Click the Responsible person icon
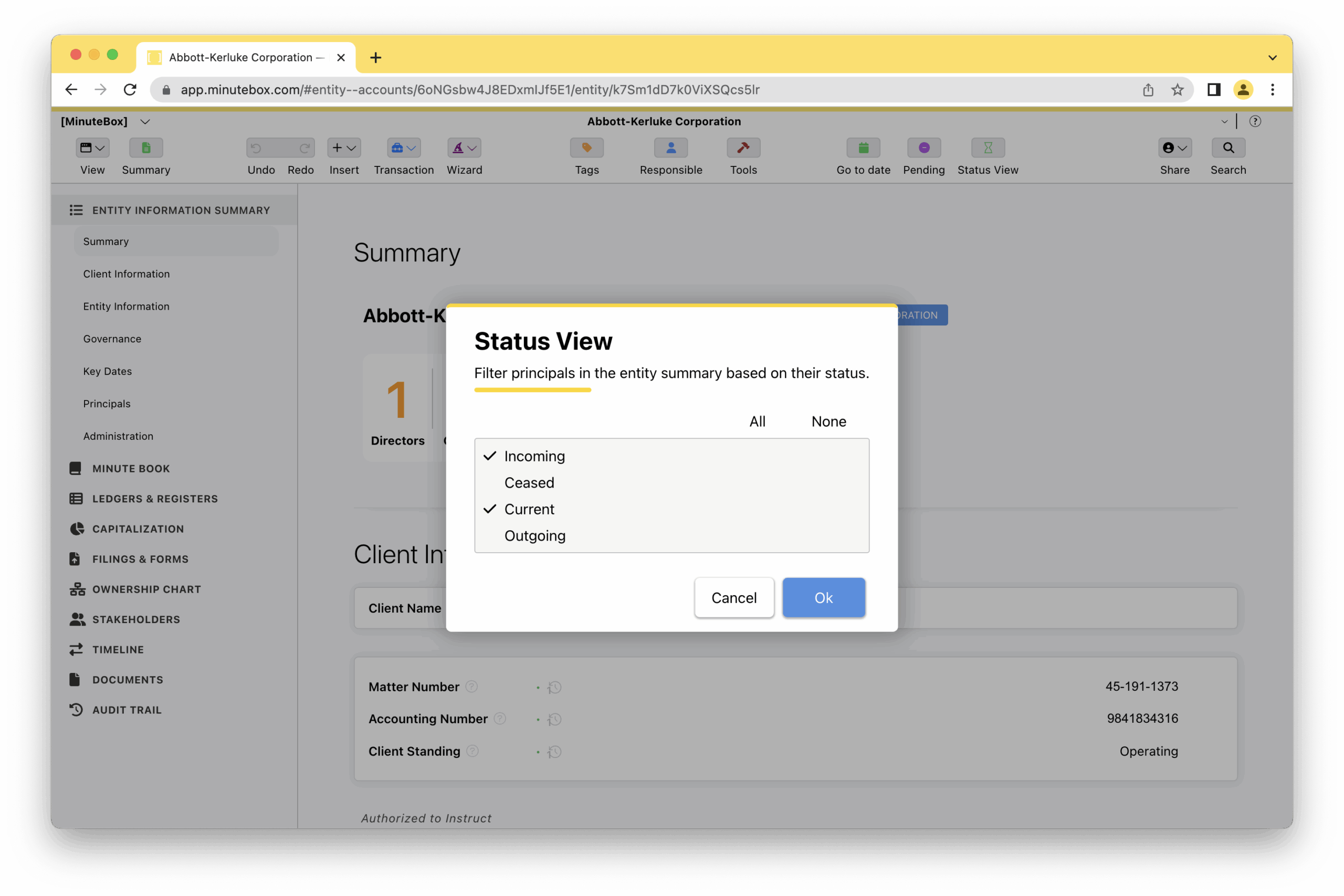 [x=670, y=148]
